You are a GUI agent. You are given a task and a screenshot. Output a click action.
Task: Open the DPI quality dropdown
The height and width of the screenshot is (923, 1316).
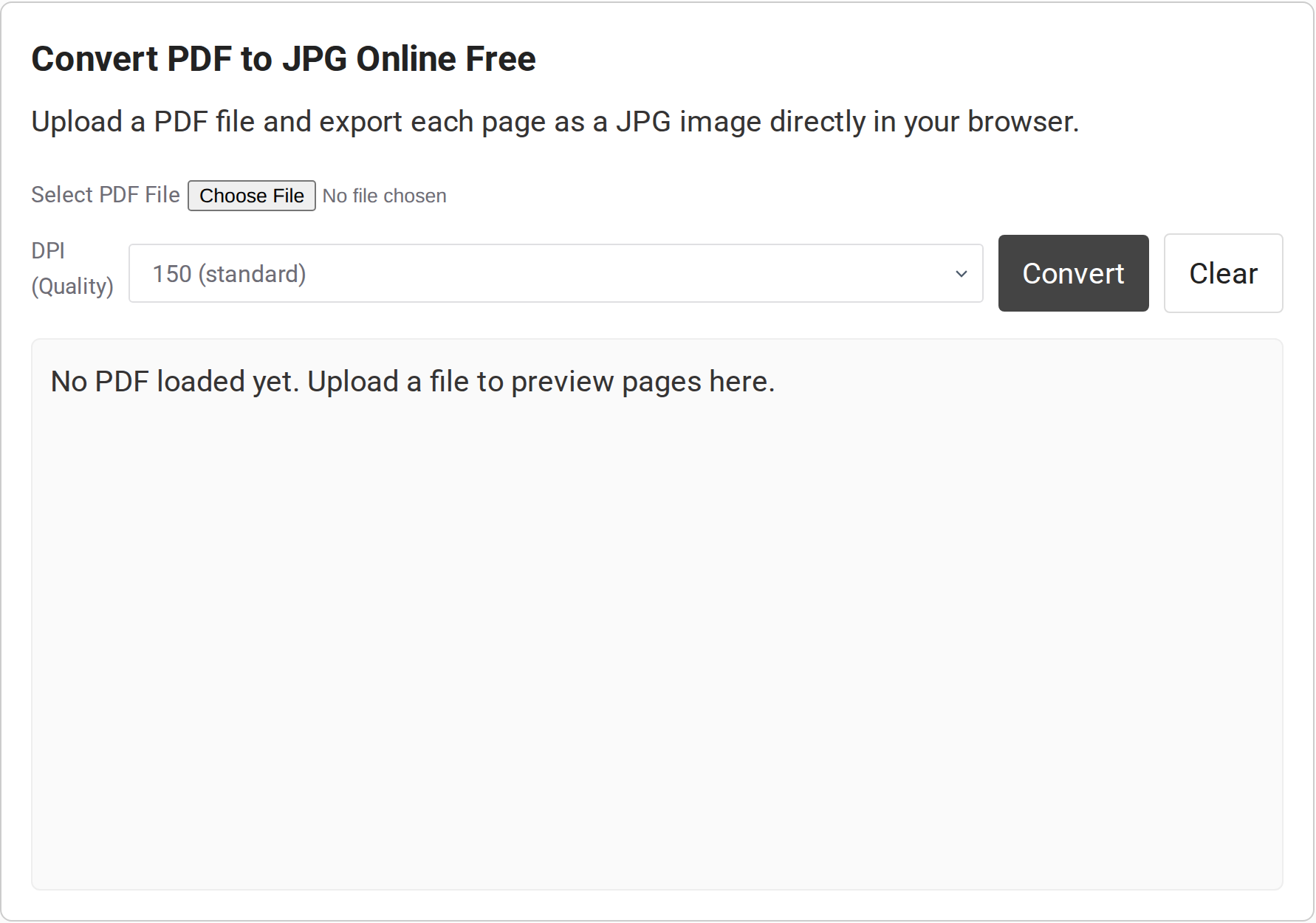pos(555,273)
